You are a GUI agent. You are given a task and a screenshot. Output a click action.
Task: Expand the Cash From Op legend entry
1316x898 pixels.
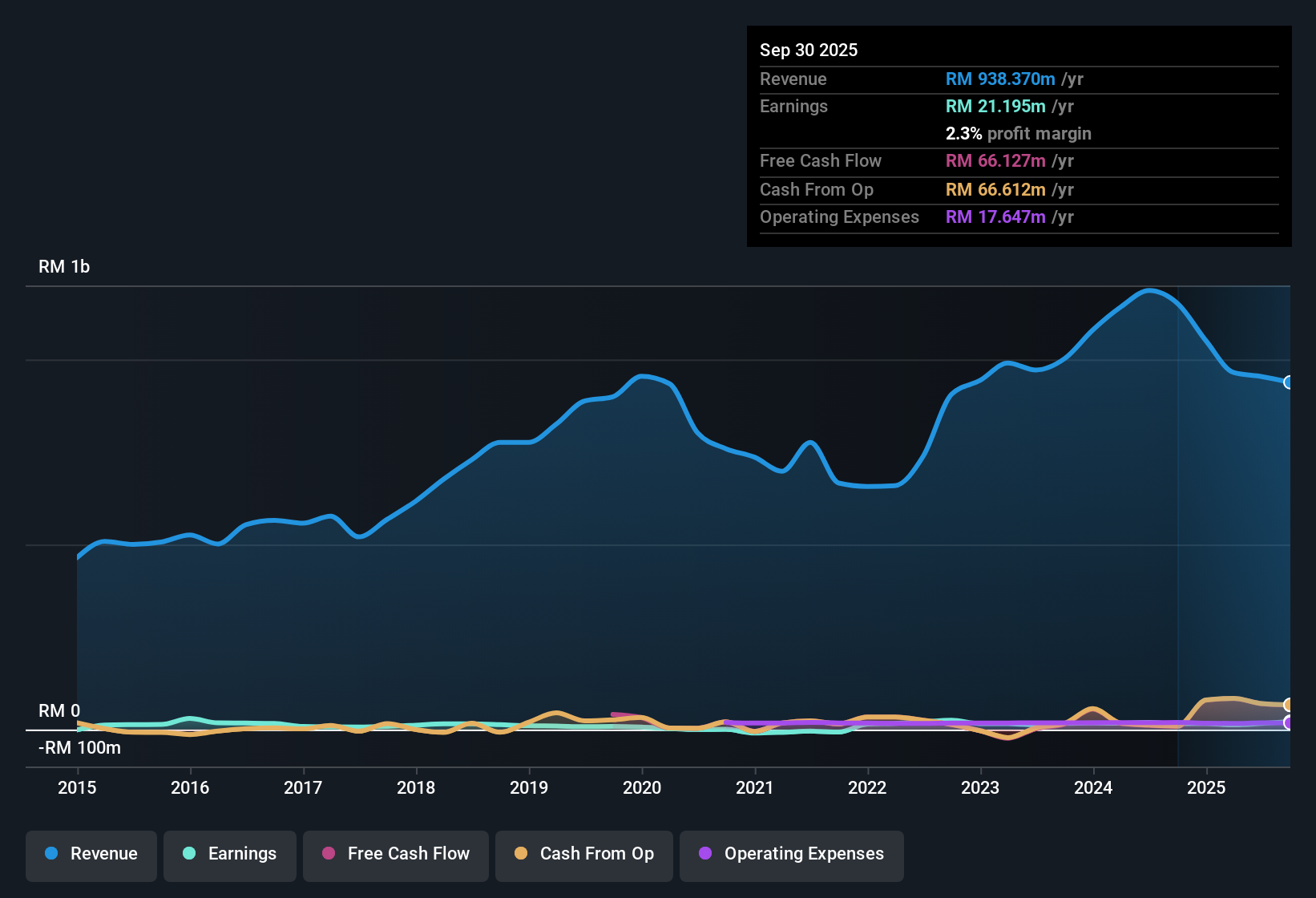point(583,855)
